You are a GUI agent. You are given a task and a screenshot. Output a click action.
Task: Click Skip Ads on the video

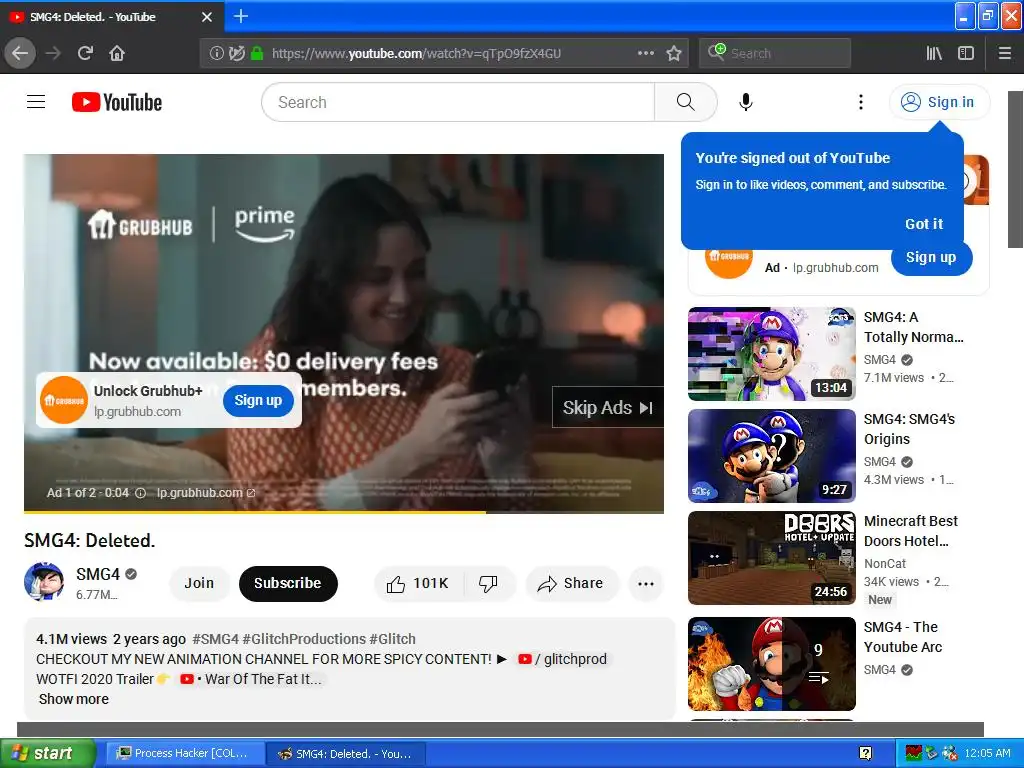click(x=607, y=408)
